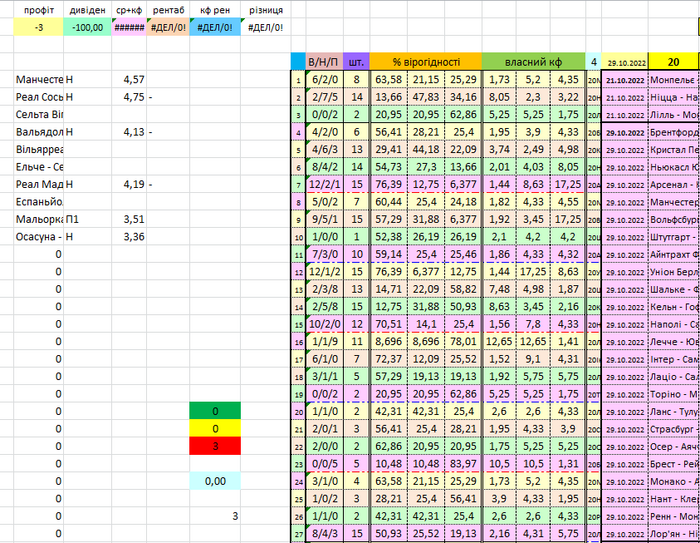Click the 'рентаб' header cell

(168, 10)
